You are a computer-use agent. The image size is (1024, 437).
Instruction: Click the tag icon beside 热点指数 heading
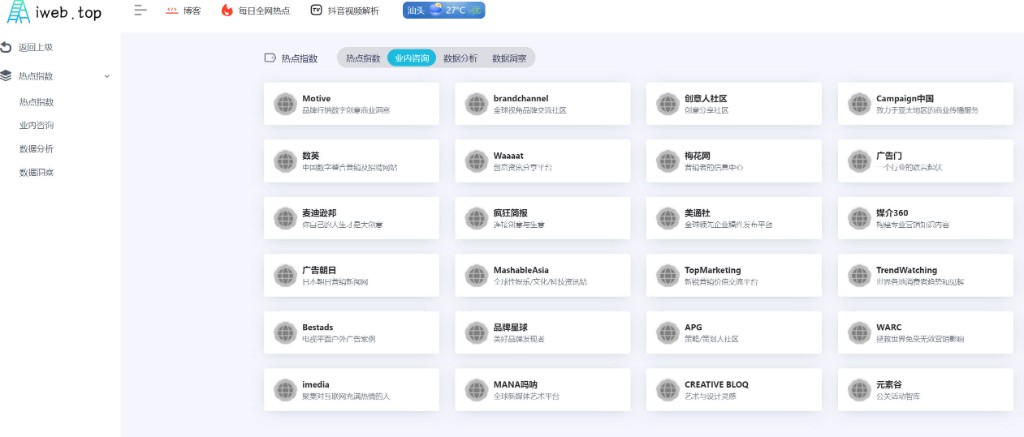tap(270, 57)
